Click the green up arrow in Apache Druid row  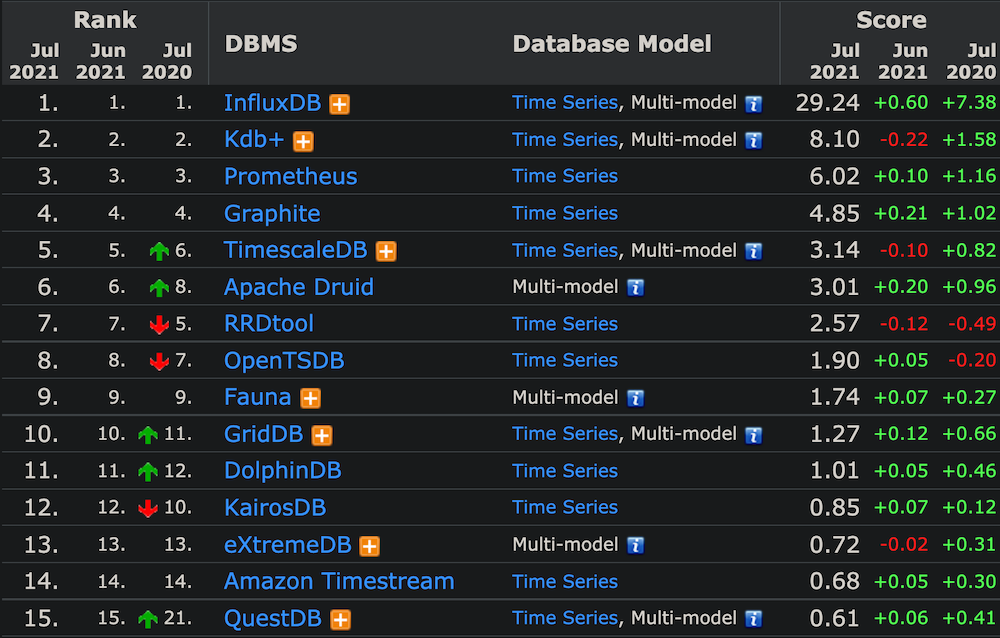pos(159,288)
